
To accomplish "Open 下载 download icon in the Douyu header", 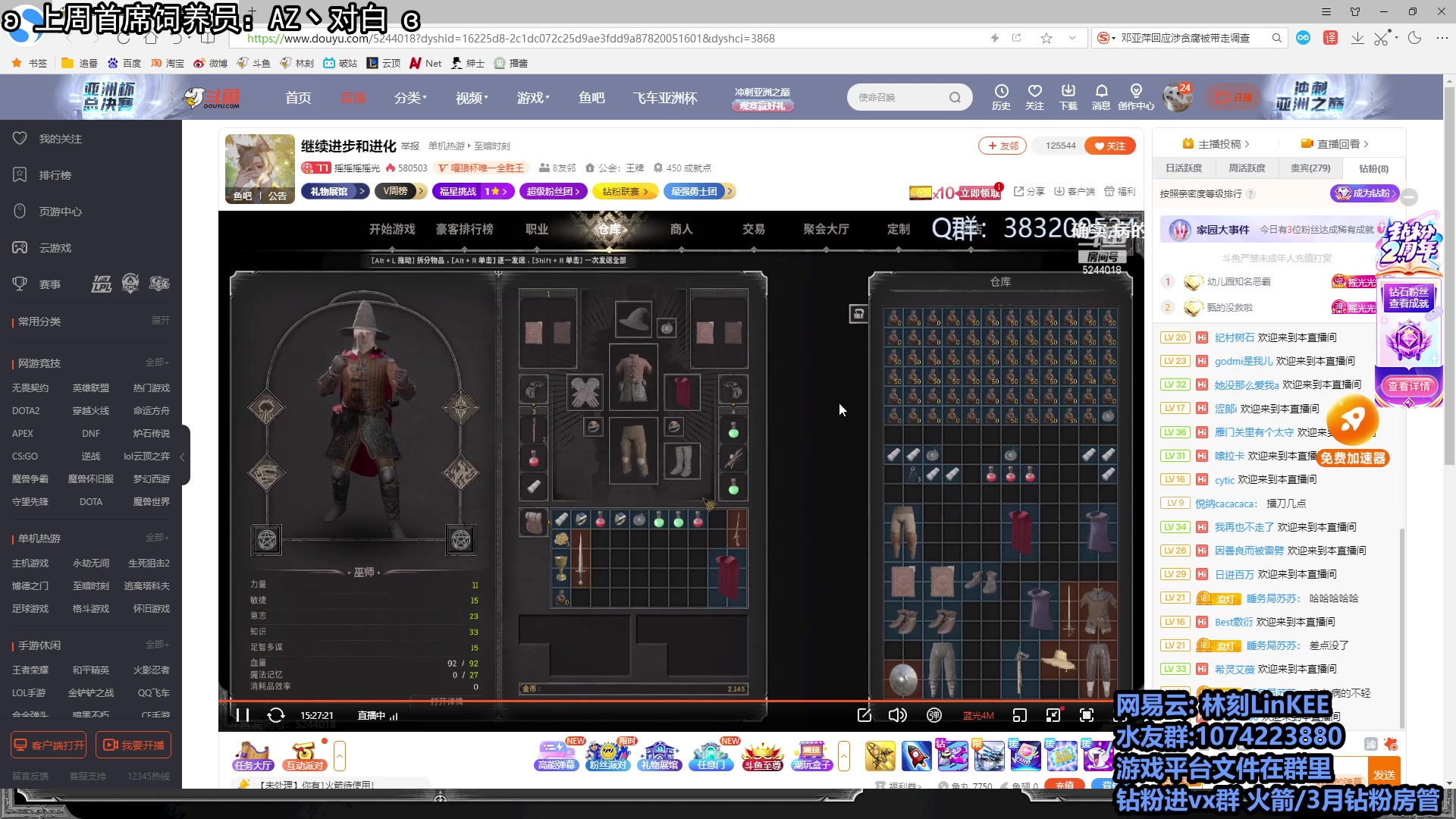I will pyautogui.click(x=1068, y=97).
